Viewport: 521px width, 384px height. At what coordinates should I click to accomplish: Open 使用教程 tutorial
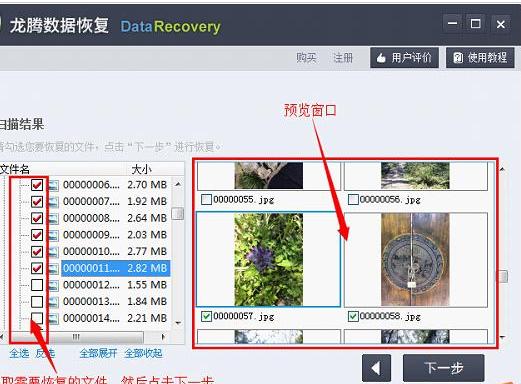coord(480,58)
